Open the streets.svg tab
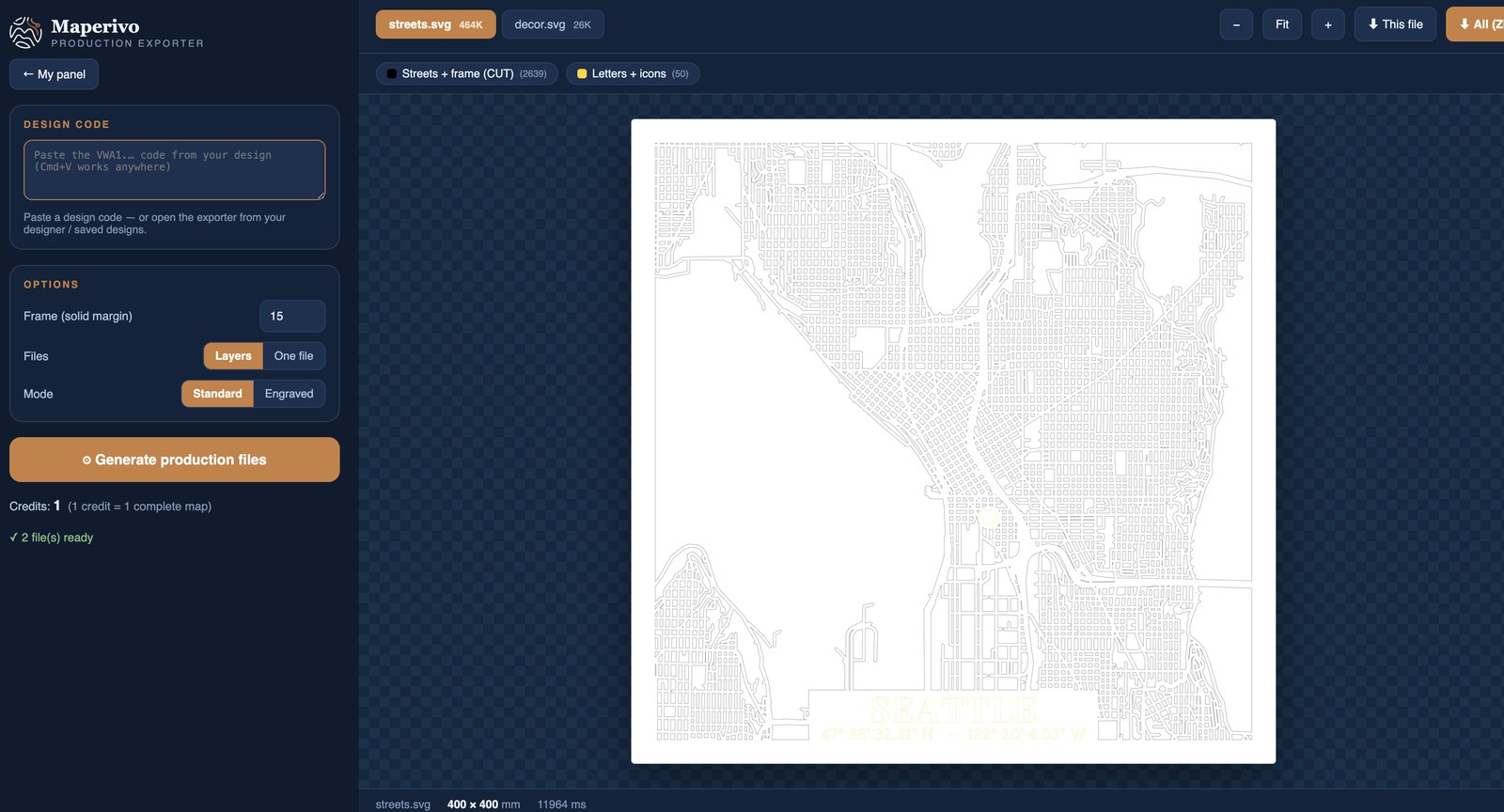The height and width of the screenshot is (812, 1504). pos(435,24)
